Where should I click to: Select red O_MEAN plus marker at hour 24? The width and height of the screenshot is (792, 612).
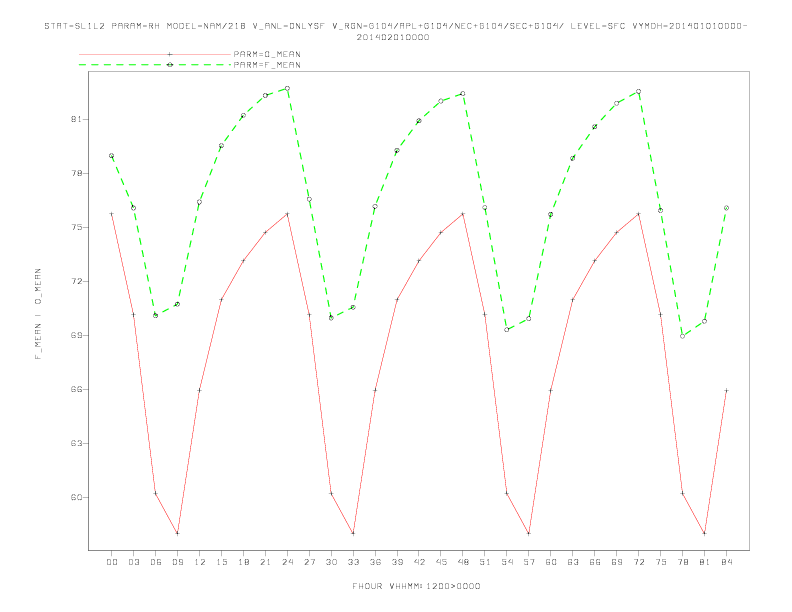point(287,214)
